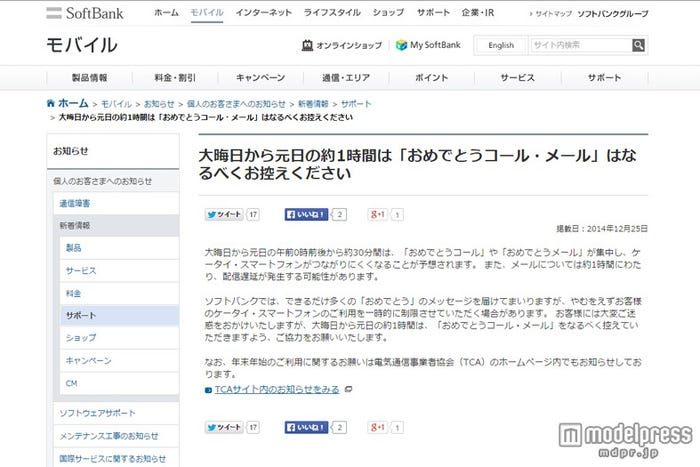Open キャンペーン tab in main menu

pos(260,78)
